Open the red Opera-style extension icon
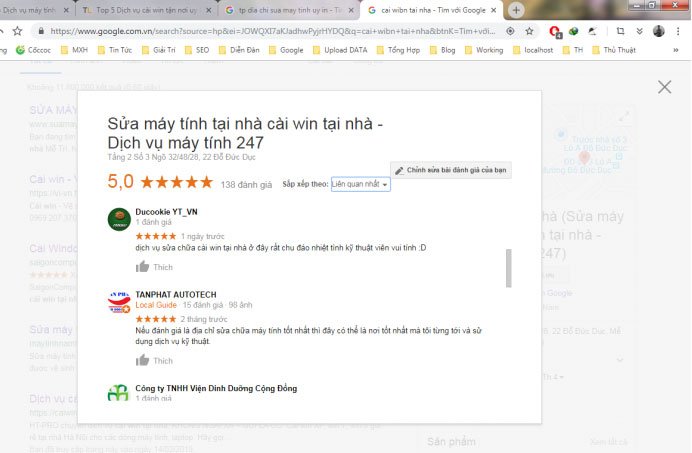Image resolution: width=692 pixels, height=453 pixels. [555, 31]
